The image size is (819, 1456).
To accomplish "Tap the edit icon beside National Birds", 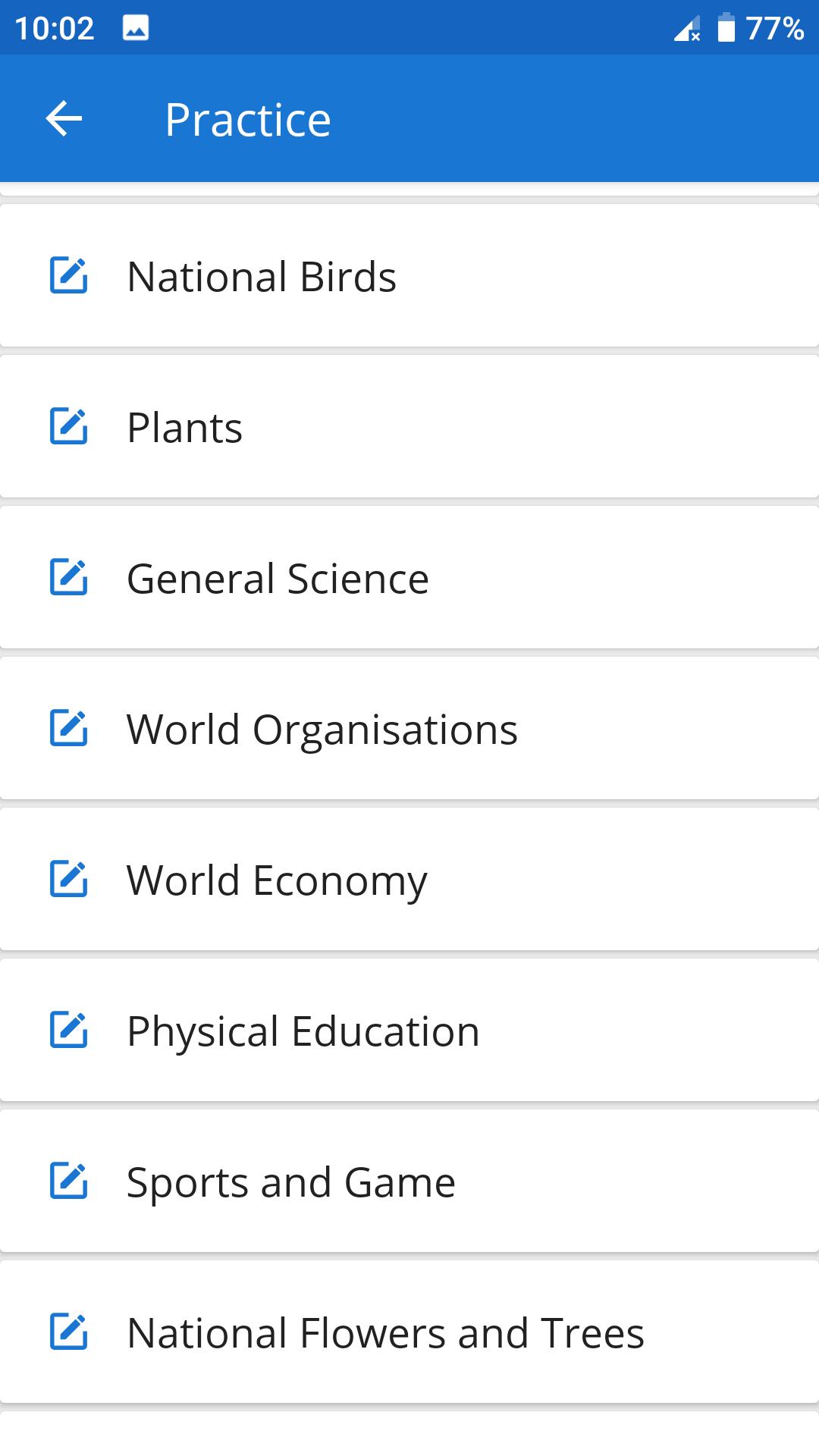I will tap(69, 275).
